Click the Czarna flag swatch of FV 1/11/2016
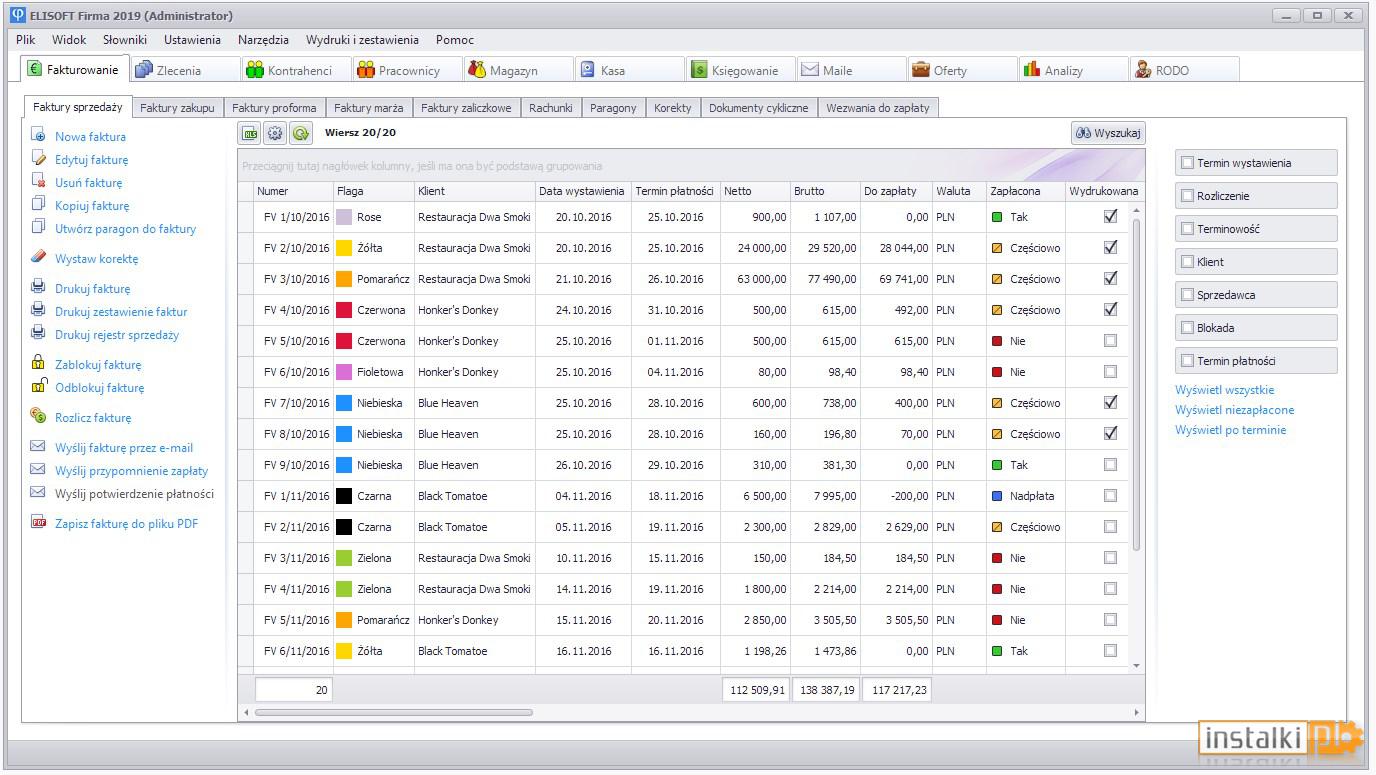 tap(344, 496)
